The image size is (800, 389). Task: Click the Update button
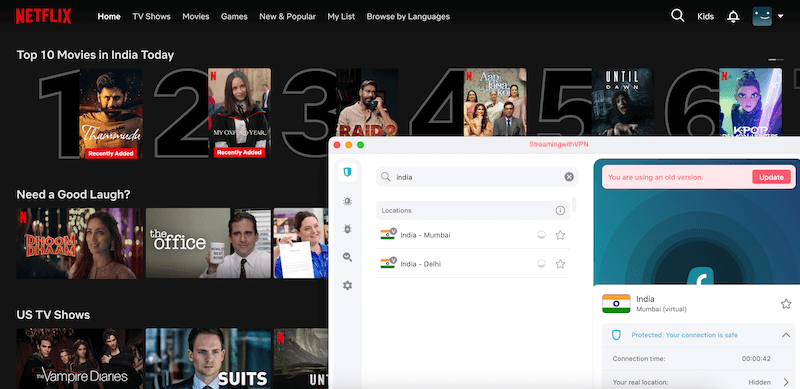coord(771,177)
